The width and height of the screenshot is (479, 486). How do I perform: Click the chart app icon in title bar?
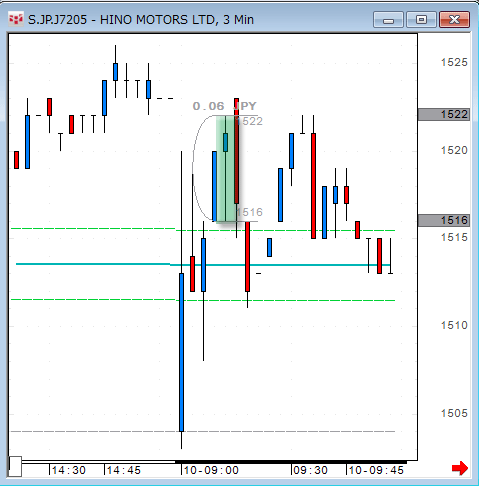click(16, 20)
